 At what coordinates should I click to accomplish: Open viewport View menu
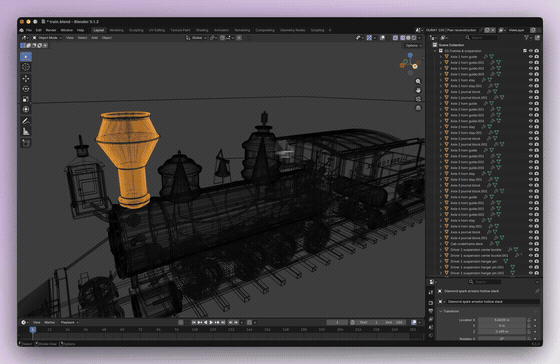coord(70,38)
